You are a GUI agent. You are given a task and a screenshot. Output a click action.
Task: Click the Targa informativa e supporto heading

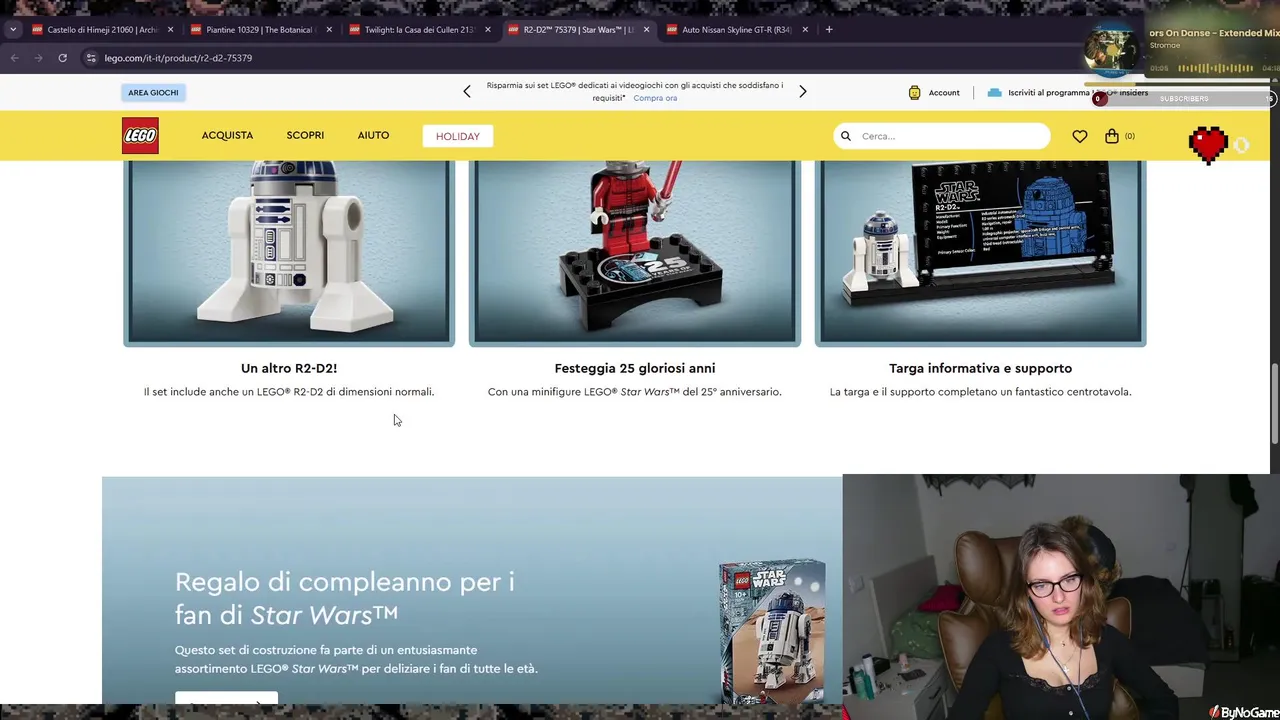(980, 368)
